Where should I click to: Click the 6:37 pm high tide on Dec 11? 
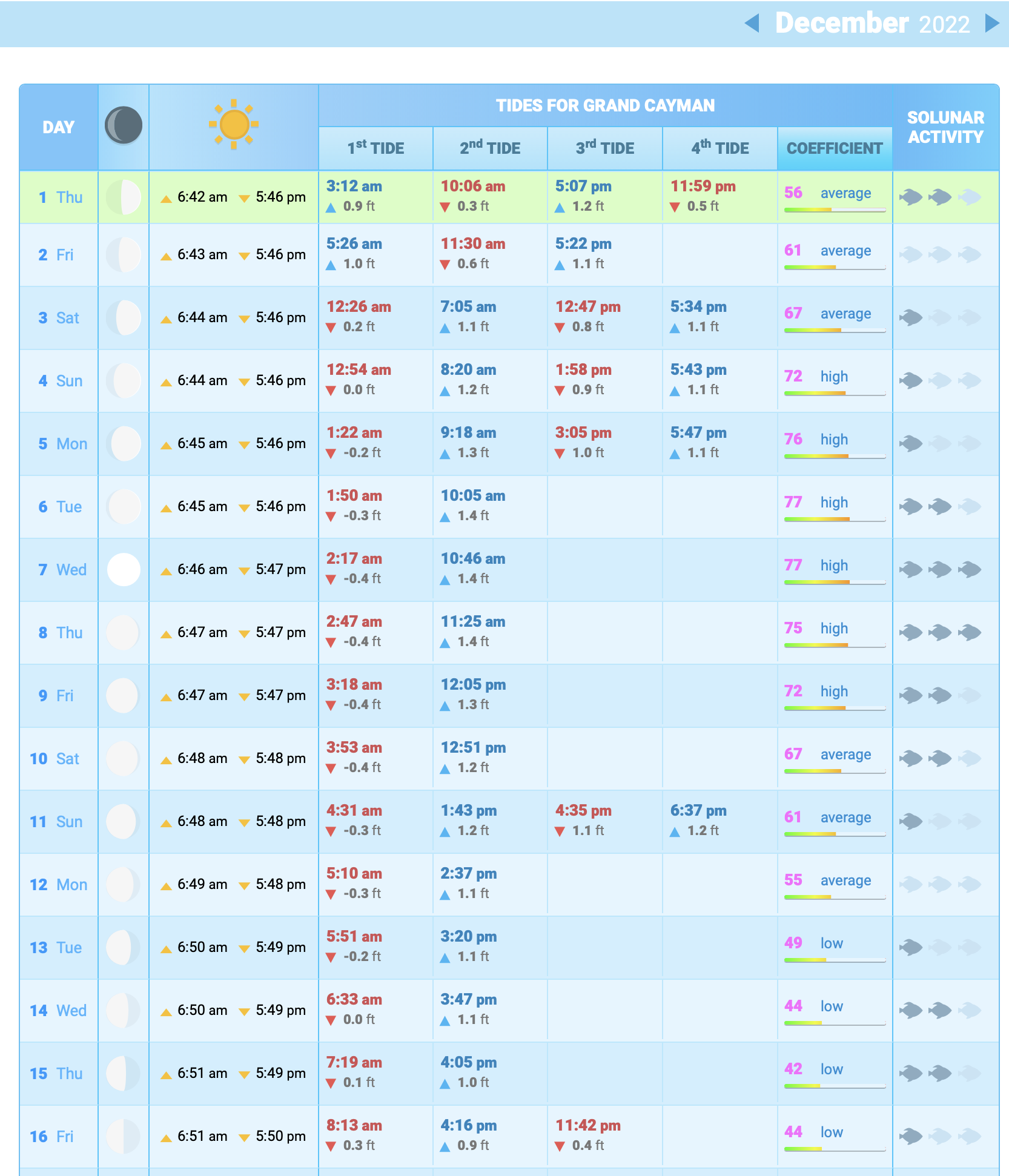(x=698, y=811)
